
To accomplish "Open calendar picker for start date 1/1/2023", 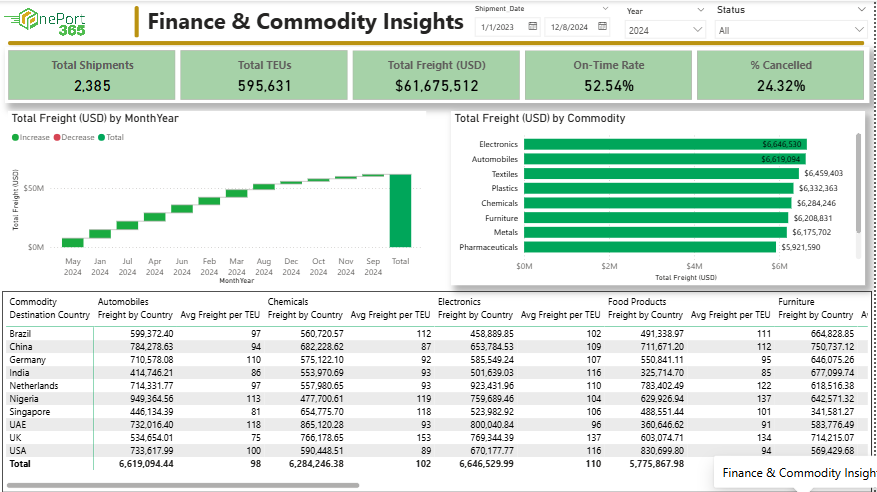I will click(x=532, y=26).
